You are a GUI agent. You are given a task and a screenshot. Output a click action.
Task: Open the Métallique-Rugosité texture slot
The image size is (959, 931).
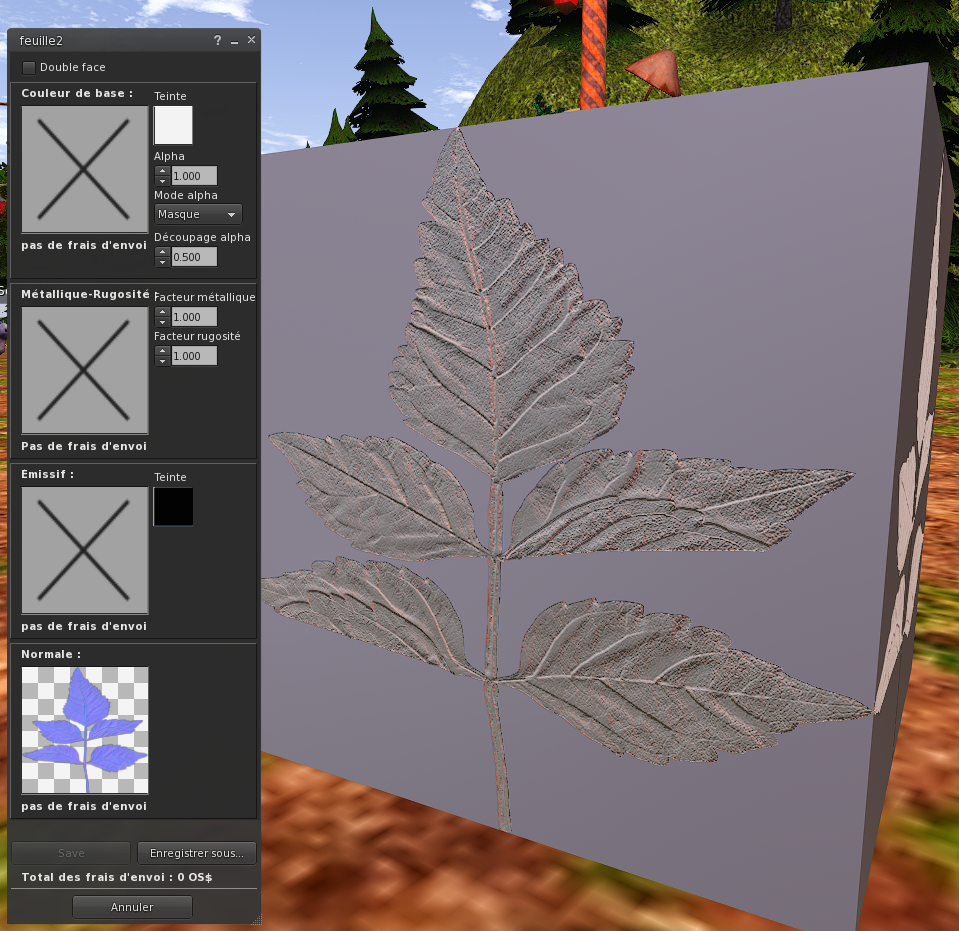85,369
